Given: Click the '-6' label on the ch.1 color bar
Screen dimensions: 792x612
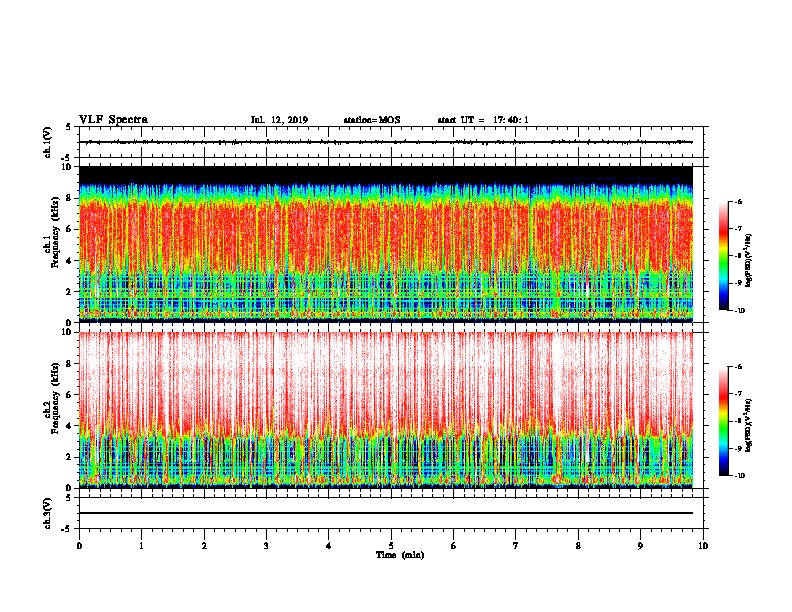Looking at the screenshot, I should coord(738,201).
